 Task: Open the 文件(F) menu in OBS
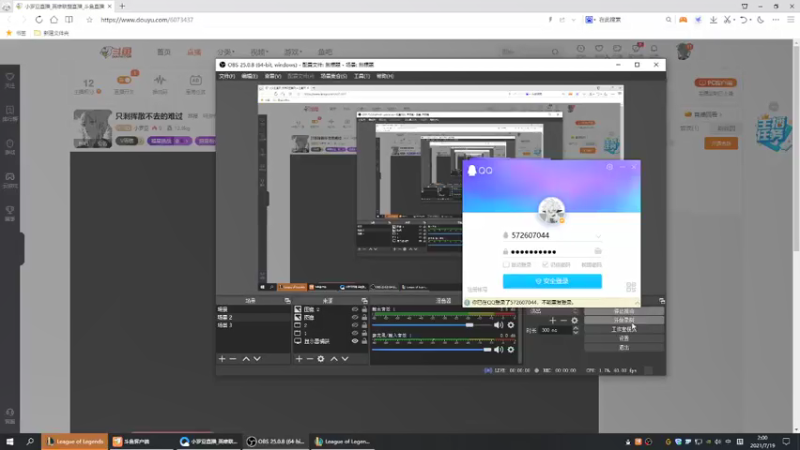(227, 76)
